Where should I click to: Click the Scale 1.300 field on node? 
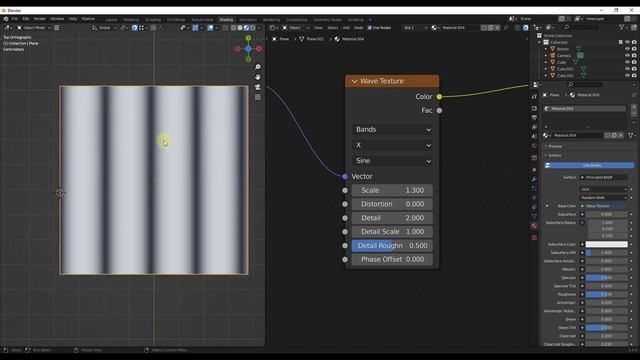pos(392,190)
